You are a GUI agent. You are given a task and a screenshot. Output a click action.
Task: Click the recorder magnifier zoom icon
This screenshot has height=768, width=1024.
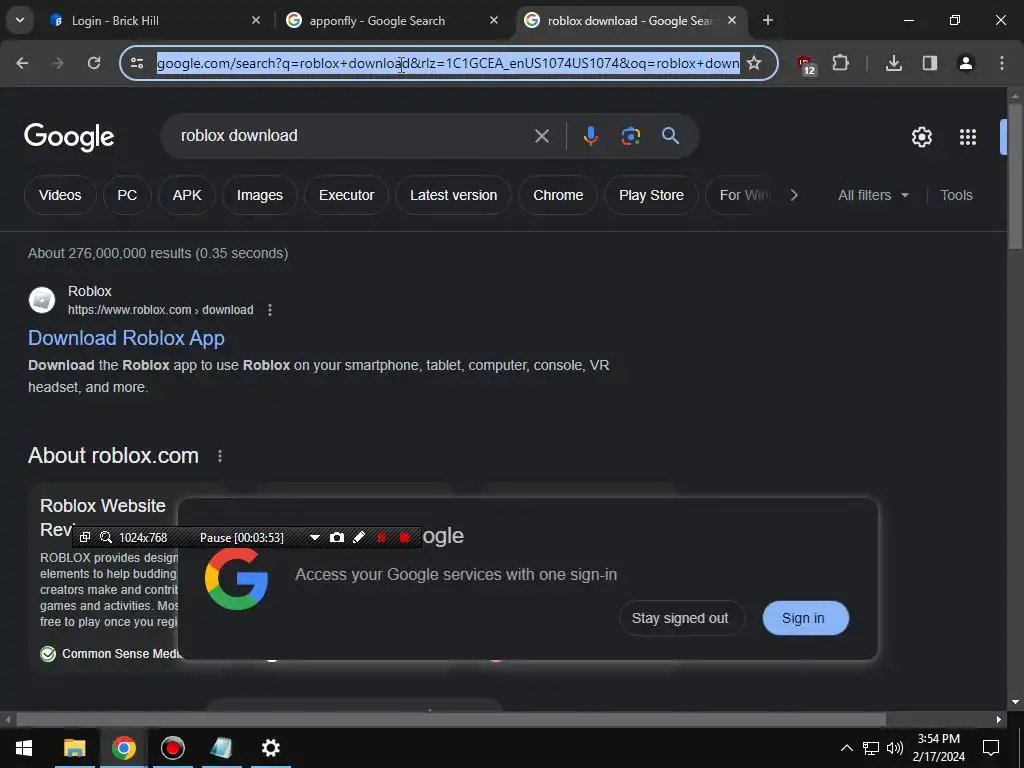point(106,537)
